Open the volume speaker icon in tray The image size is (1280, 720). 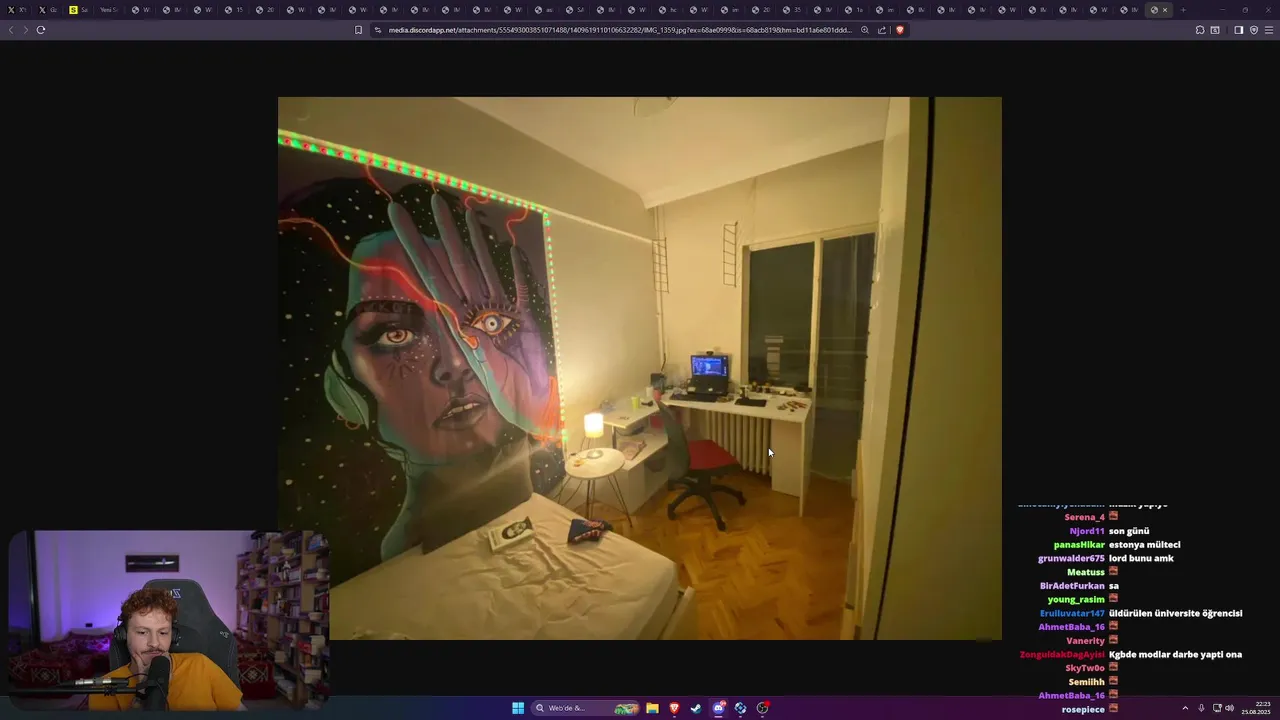tap(1229, 708)
